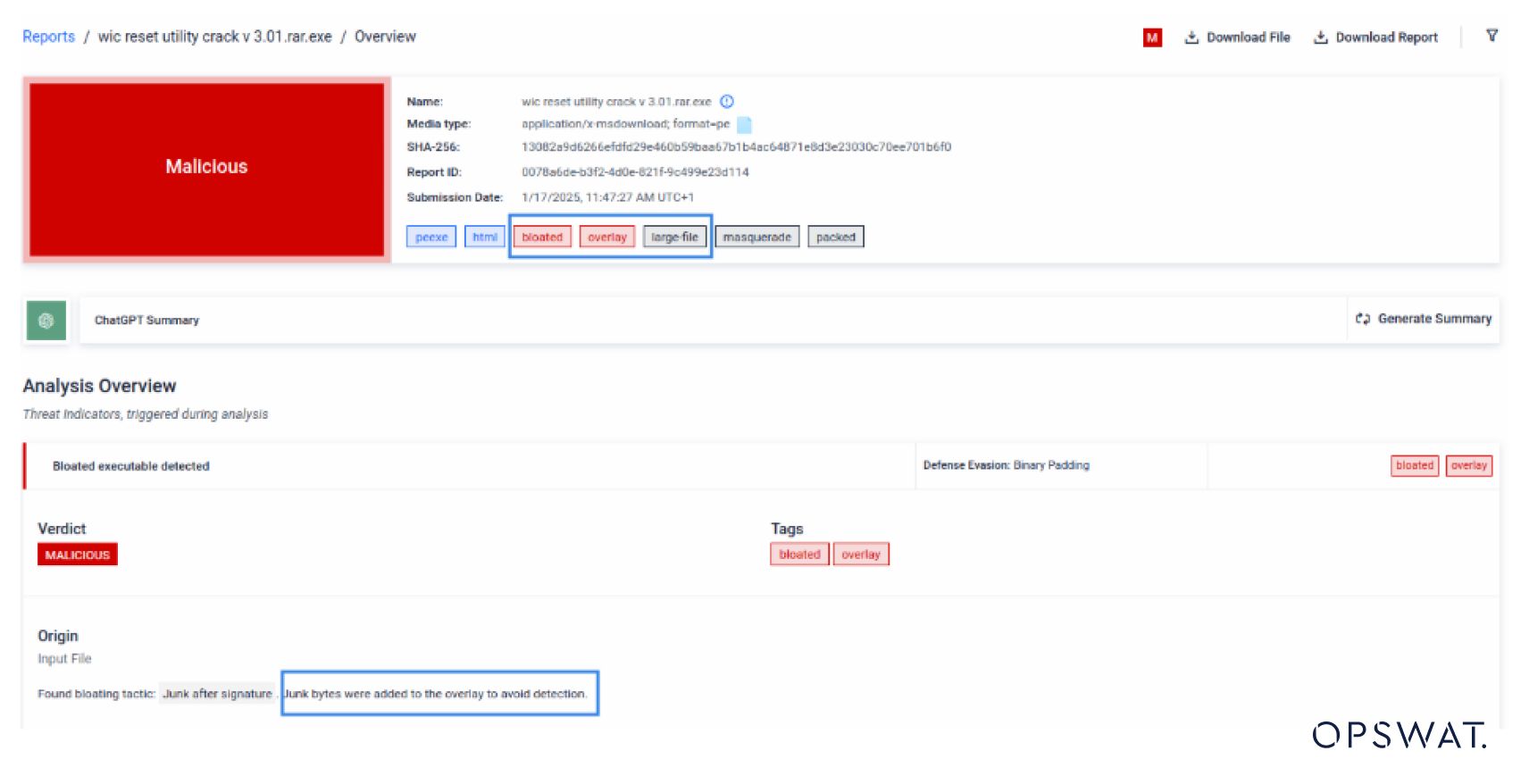Expand Bloated executable detected indicator row
1529x784 pixels.
tap(131, 466)
